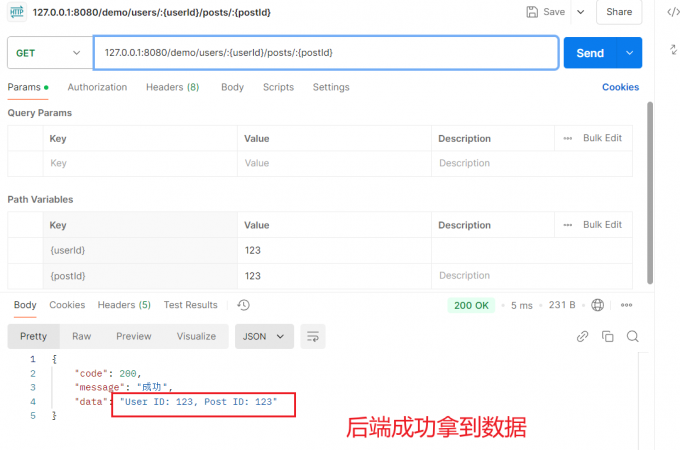Click the network globe icon

[x=598, y=305]
